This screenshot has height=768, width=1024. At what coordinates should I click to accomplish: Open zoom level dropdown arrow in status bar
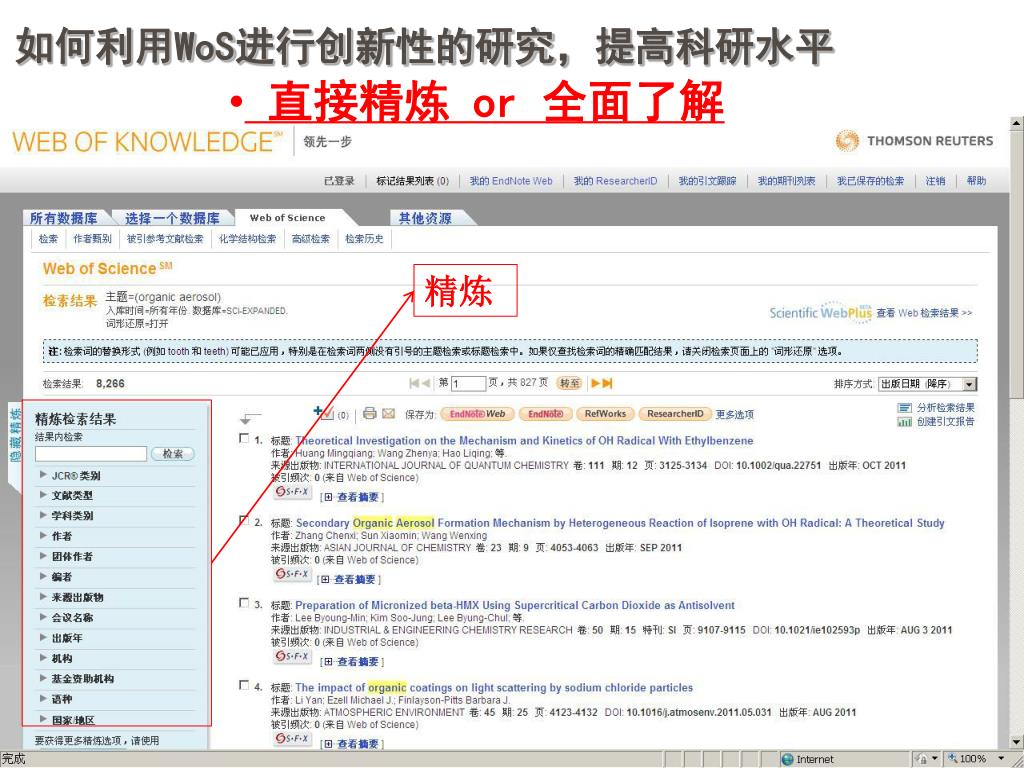pyautogui.click(x=1001, y=759)
